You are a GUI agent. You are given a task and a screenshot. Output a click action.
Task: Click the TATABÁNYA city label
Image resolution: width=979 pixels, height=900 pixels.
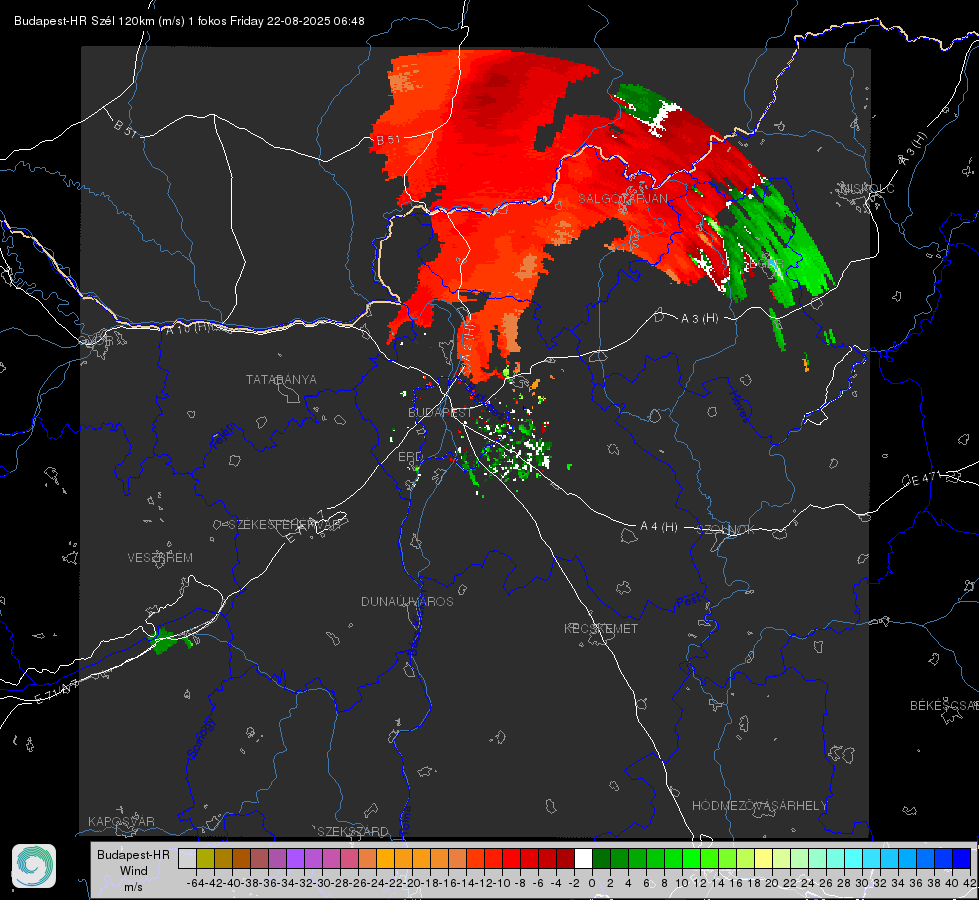click(281, 380)
